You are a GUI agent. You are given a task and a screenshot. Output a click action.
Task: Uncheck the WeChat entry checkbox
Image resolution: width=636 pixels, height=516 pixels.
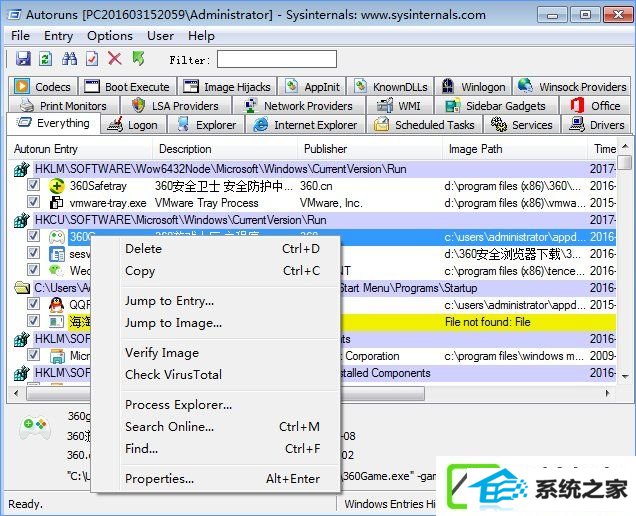coord(33,269)
